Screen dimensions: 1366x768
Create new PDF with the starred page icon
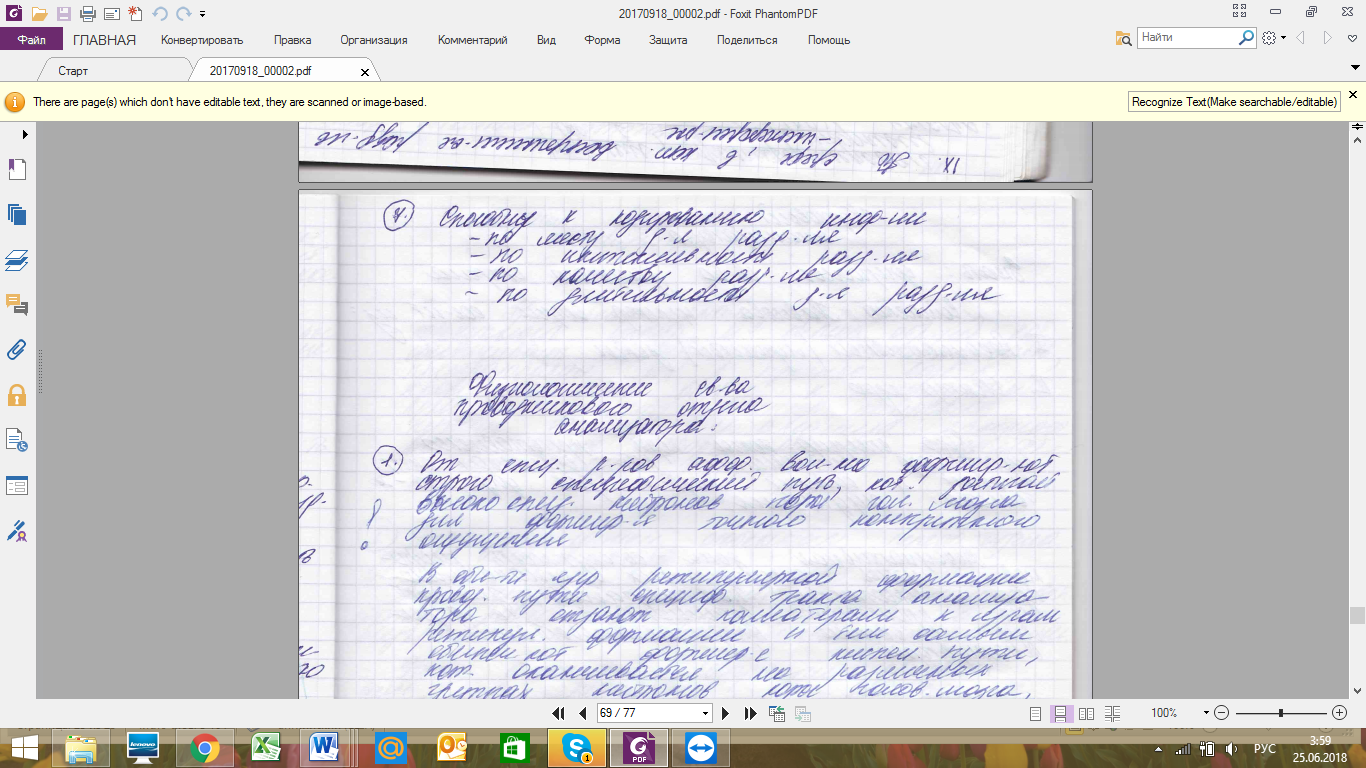(135, 13)
